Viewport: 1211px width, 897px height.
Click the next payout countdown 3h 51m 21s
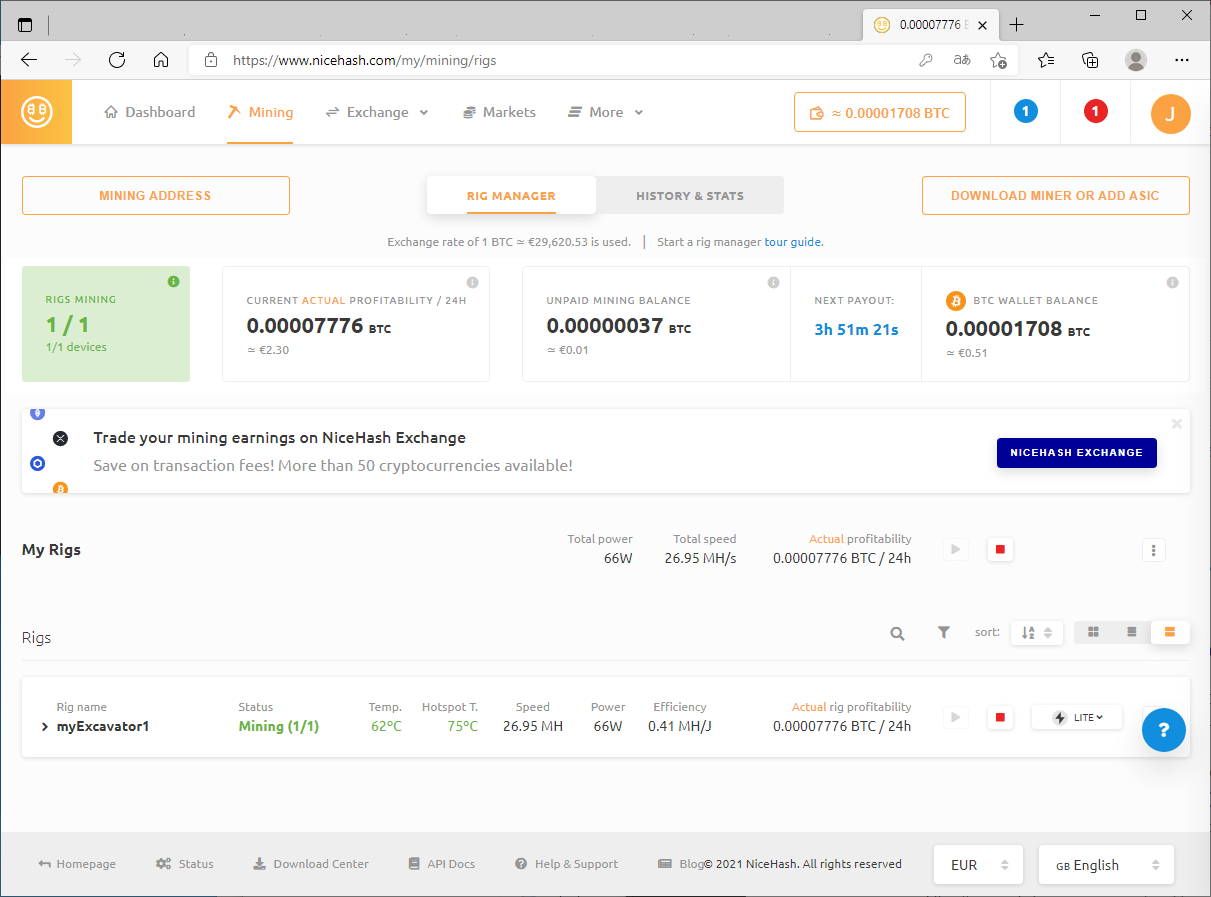point(856,330)
